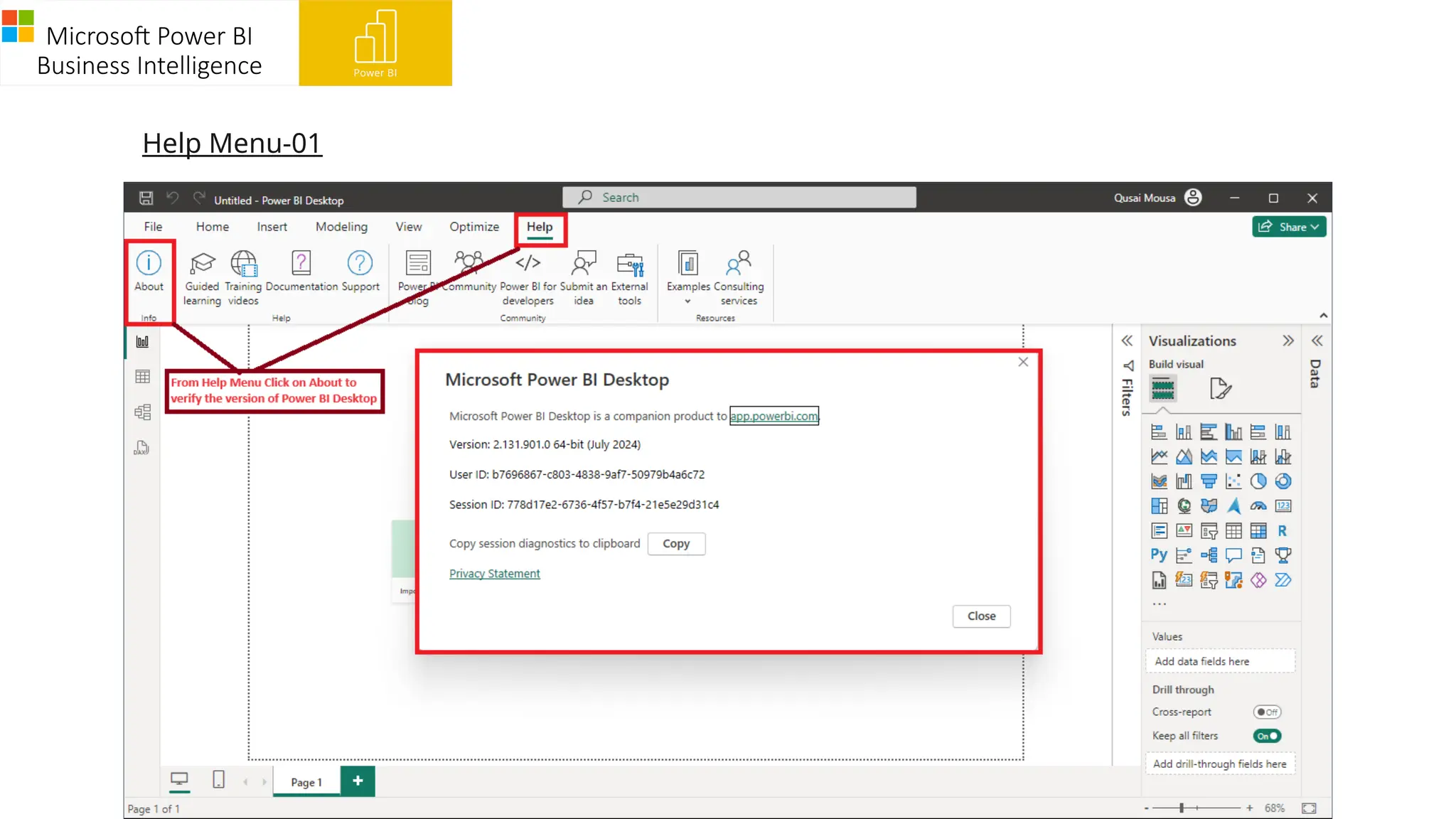Open the Privacy Statement link
This screenshot has width=1456, height=819.
pos(494,574)
